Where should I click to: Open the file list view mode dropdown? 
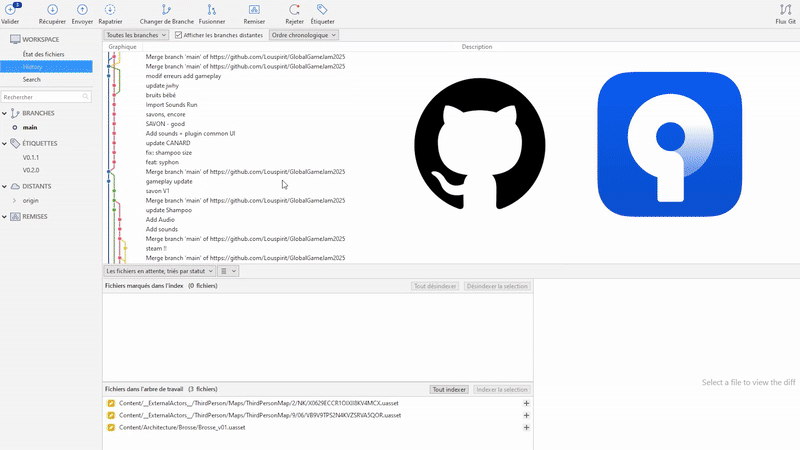(x=228, y=271)
